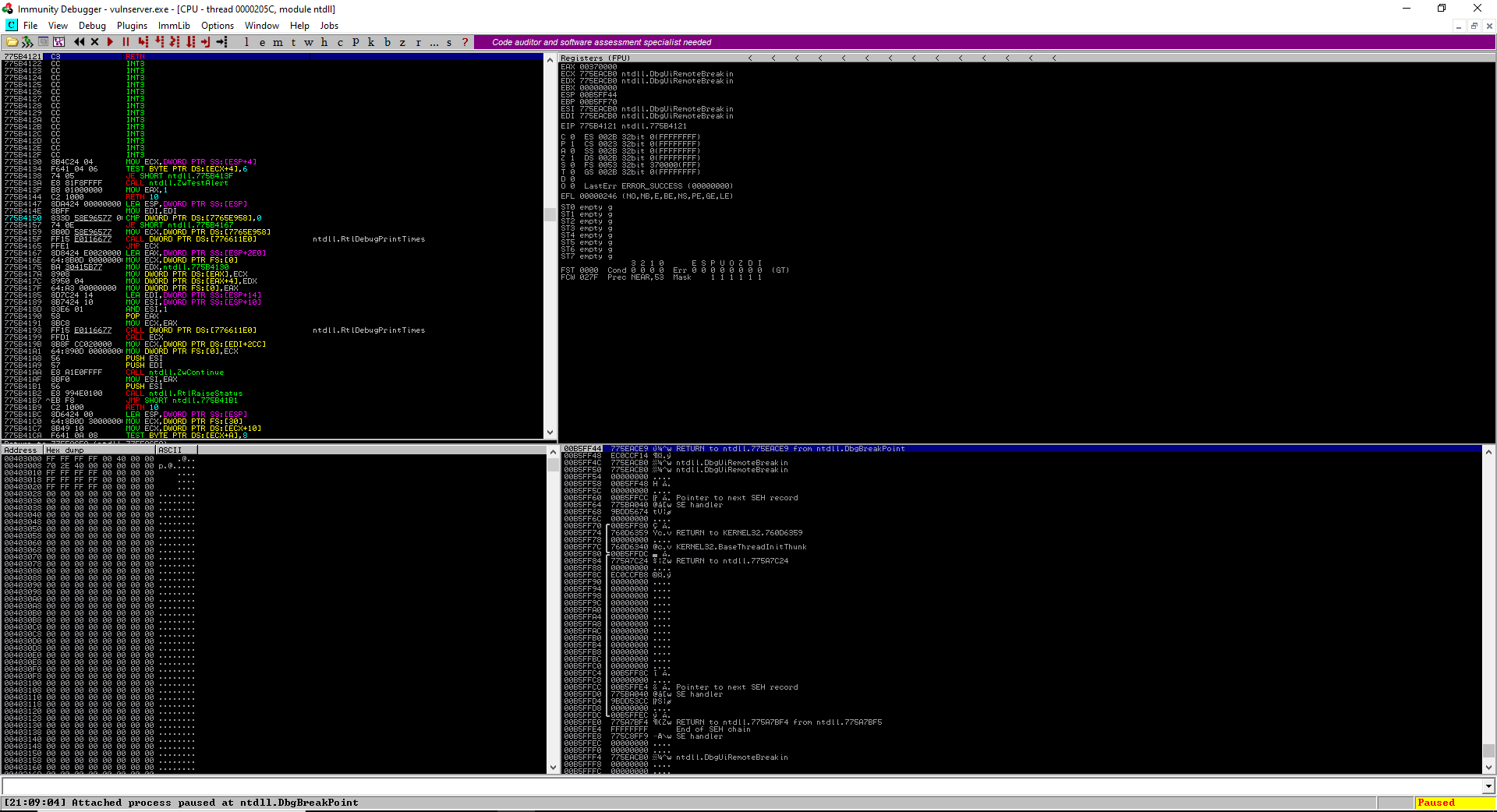
Task: Select the EIP register line
Action: [624, 126]
